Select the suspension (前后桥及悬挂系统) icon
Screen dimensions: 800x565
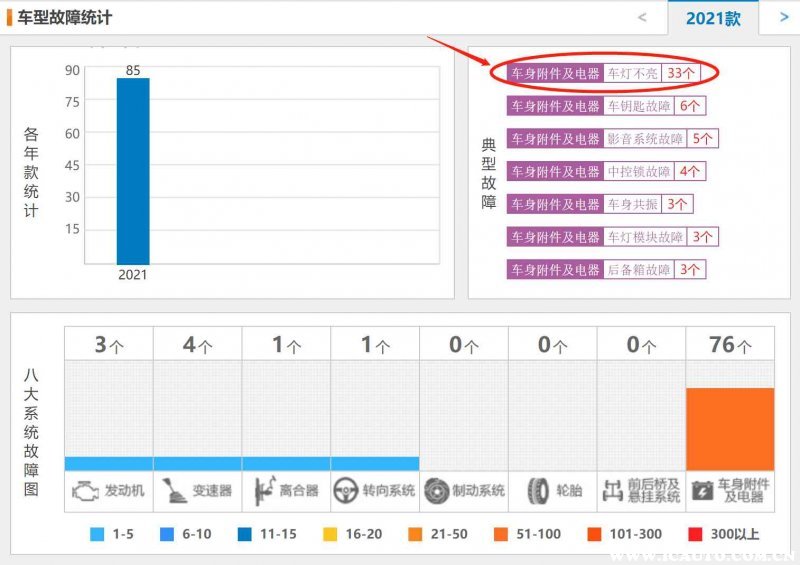pyautogui.click(x=613, y=491)
